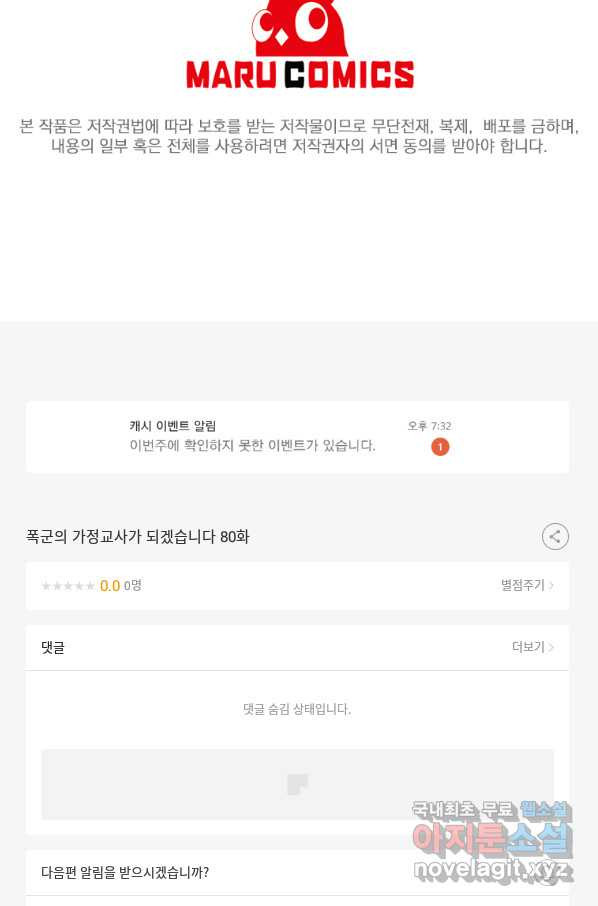Viewport: 598px width, 906px height.
Task: Click the 댓글 숨김 상태입니다 message
Action: click(x=297, y=709)
